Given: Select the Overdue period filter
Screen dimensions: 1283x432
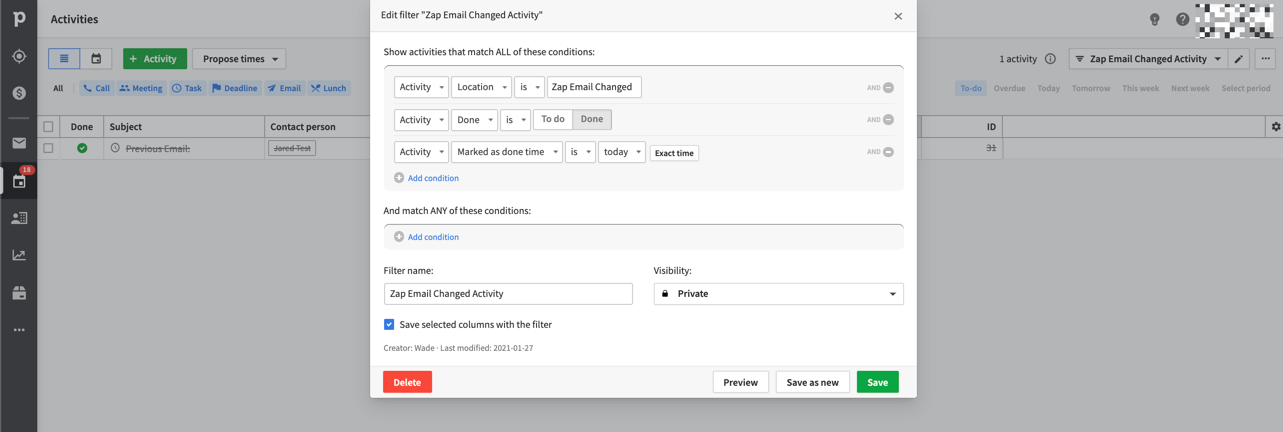Looking at the screenshot, I should (x=1009, y=88).
